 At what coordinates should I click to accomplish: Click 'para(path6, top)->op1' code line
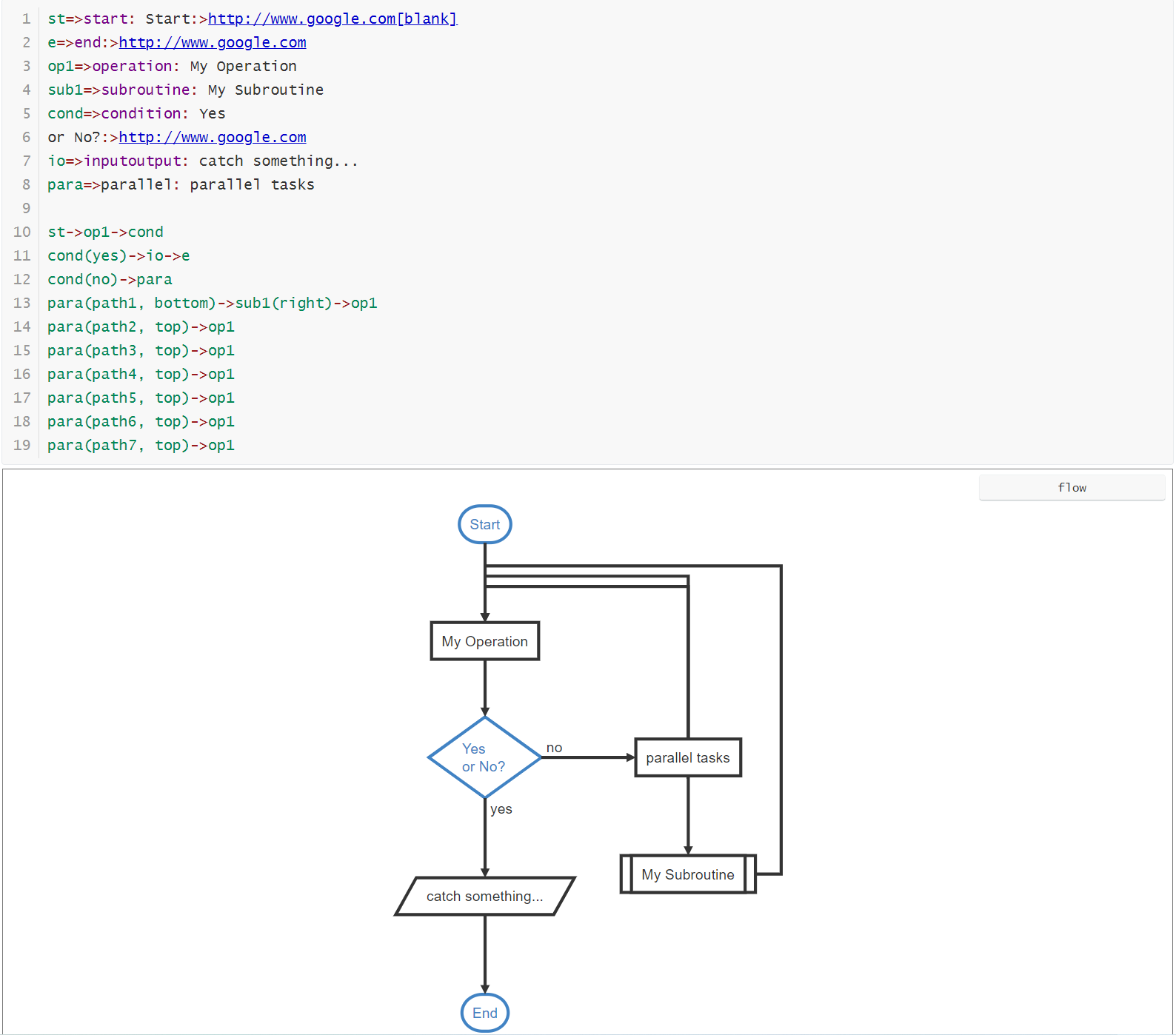pos(141,421)
